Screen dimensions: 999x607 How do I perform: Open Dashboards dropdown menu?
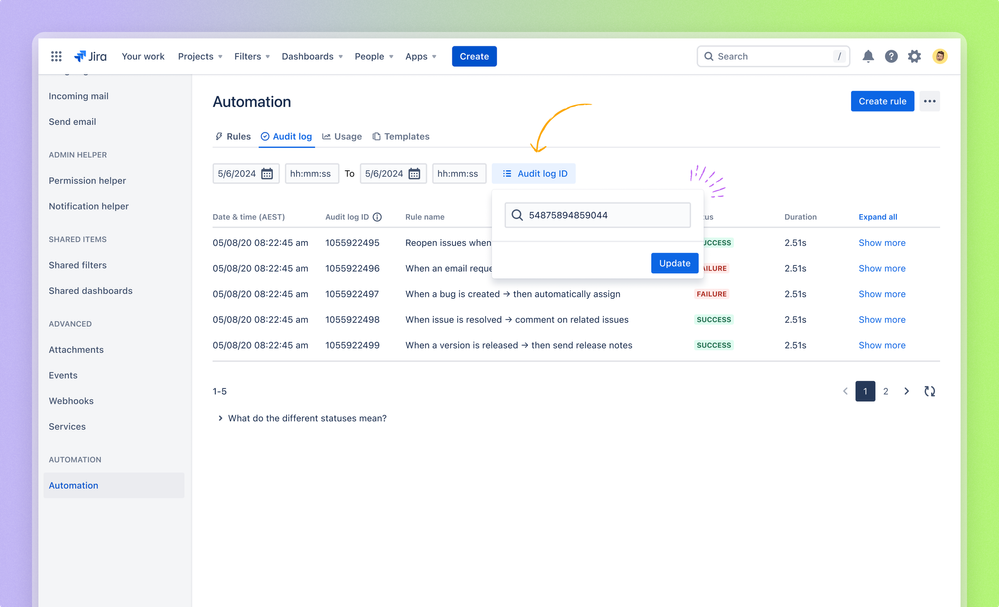[x=312, y=56]
